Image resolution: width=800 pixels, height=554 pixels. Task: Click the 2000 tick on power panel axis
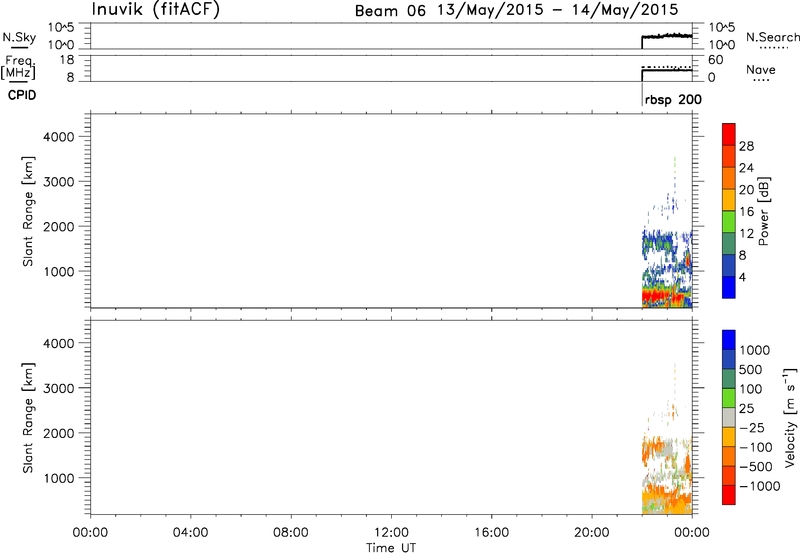point(59,226)
